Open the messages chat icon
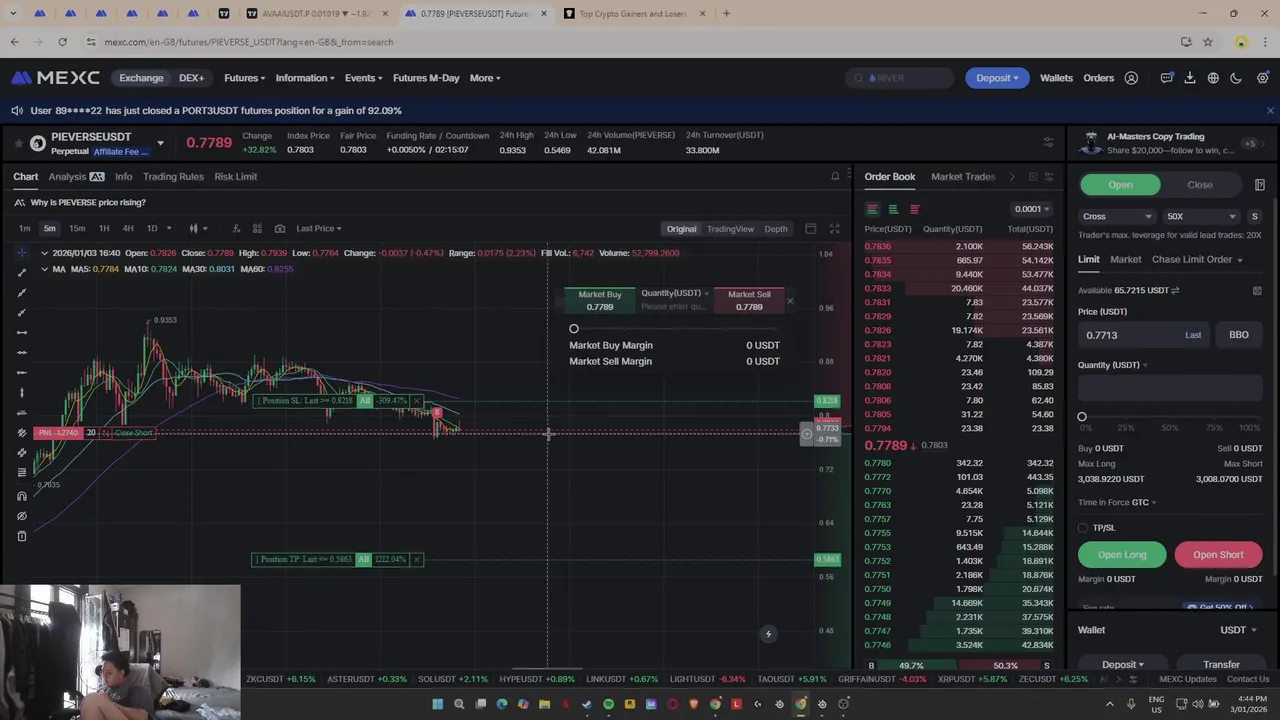This screenshot has width=1280, height=720. [x=1167, y=78]
